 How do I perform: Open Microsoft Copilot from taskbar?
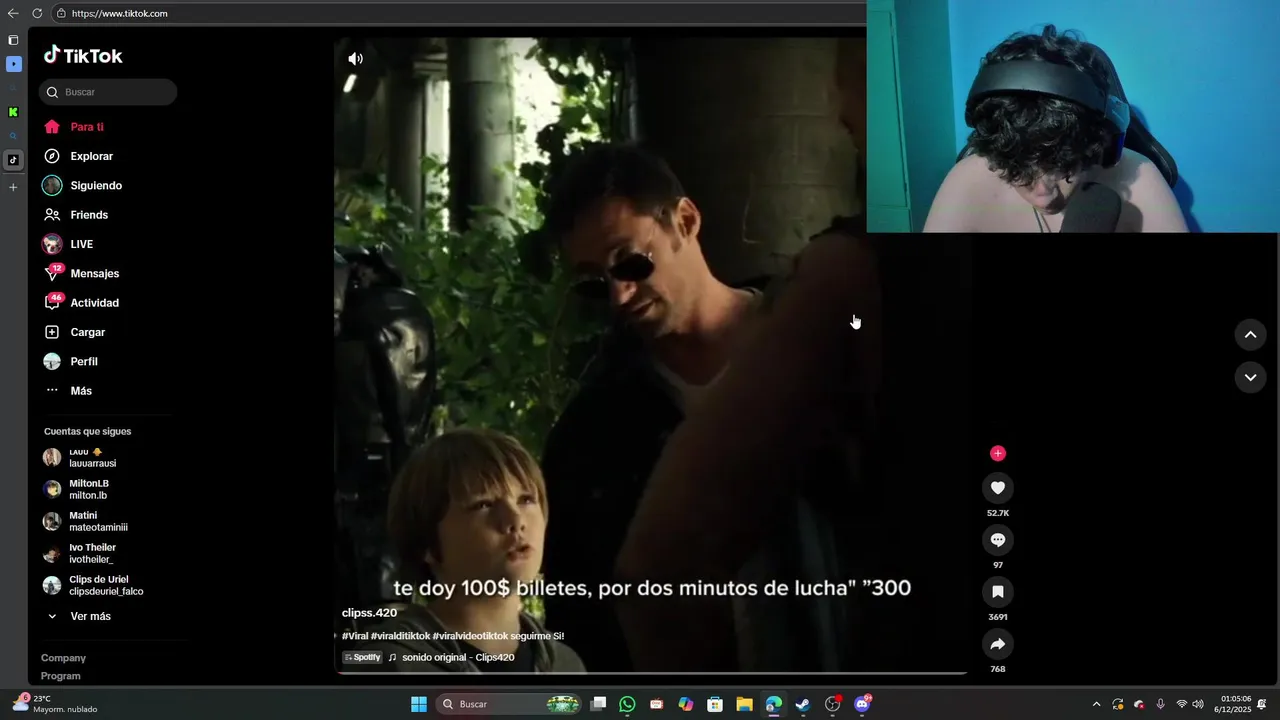click(x=686, y=704)
